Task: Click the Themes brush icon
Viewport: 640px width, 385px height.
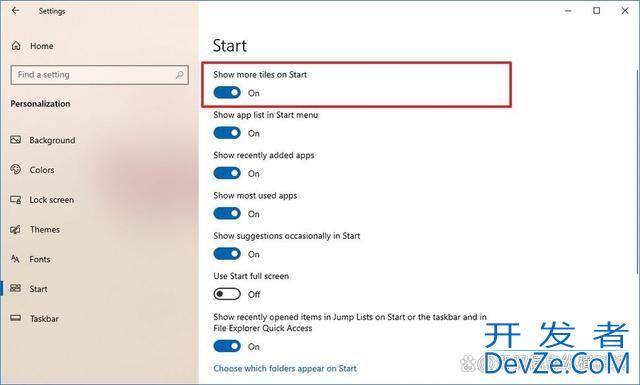Action: [16, 229]
